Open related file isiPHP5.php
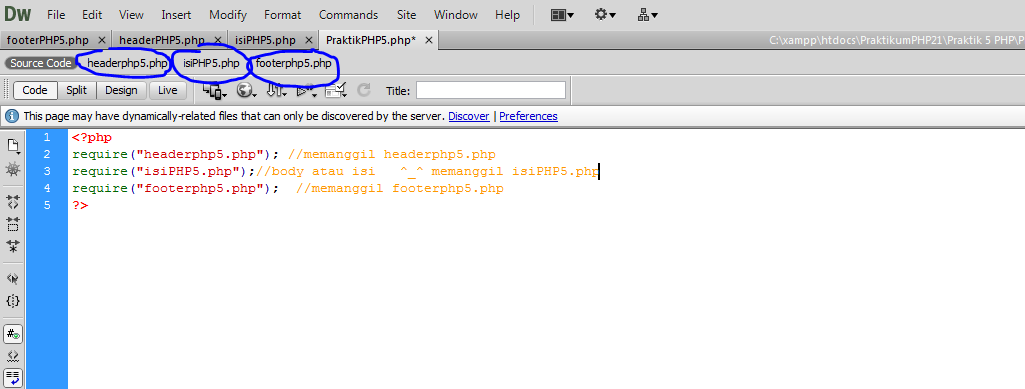1025x389 pixels. [x=211, y=63]
